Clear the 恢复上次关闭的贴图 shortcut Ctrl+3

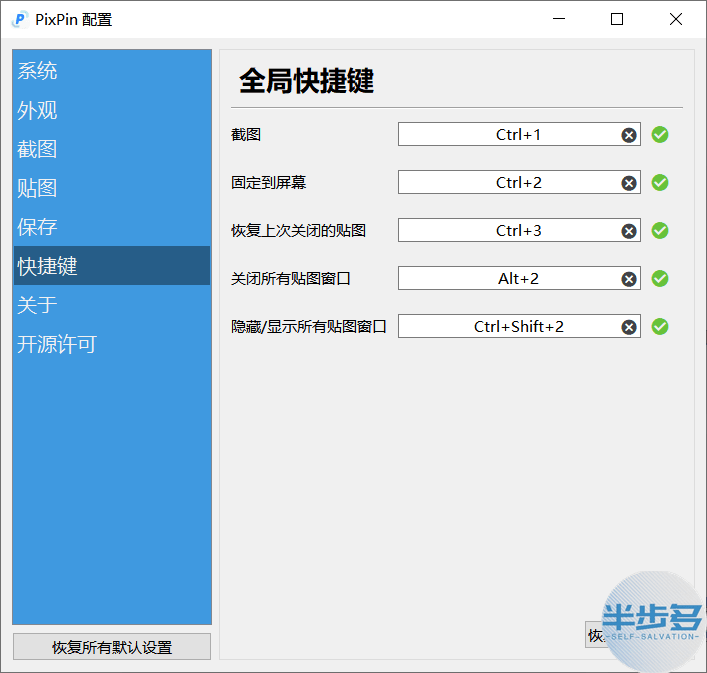pyautogui.click(x=629, y=231)
